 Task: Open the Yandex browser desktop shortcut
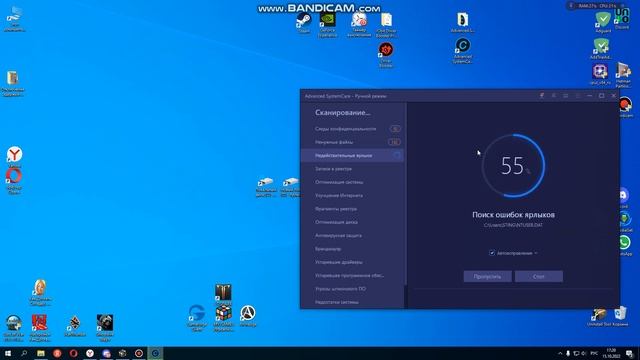point(14,156)
